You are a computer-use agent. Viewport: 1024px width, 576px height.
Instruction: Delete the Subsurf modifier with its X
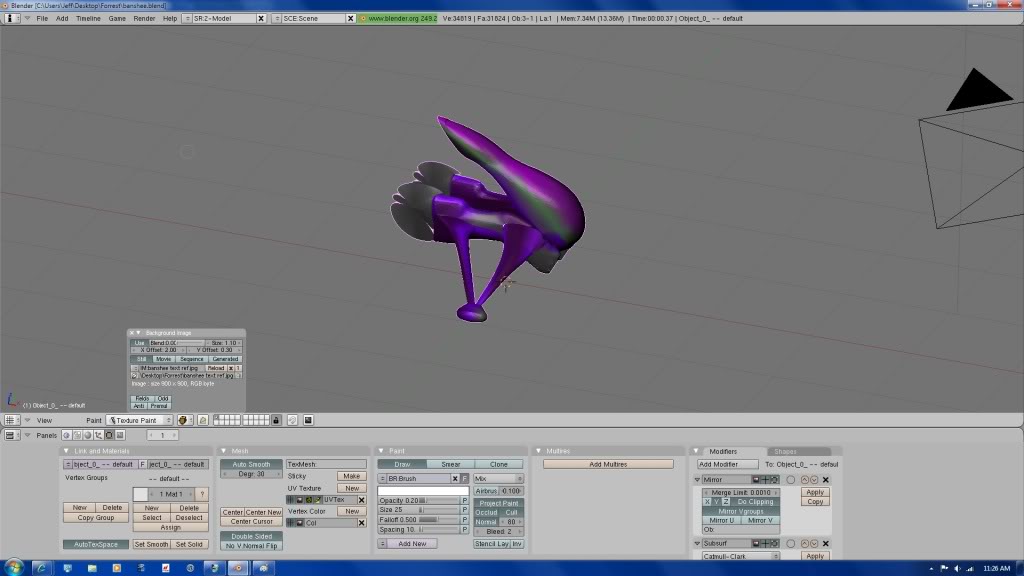pyautogui.click(x=825, y=543)
